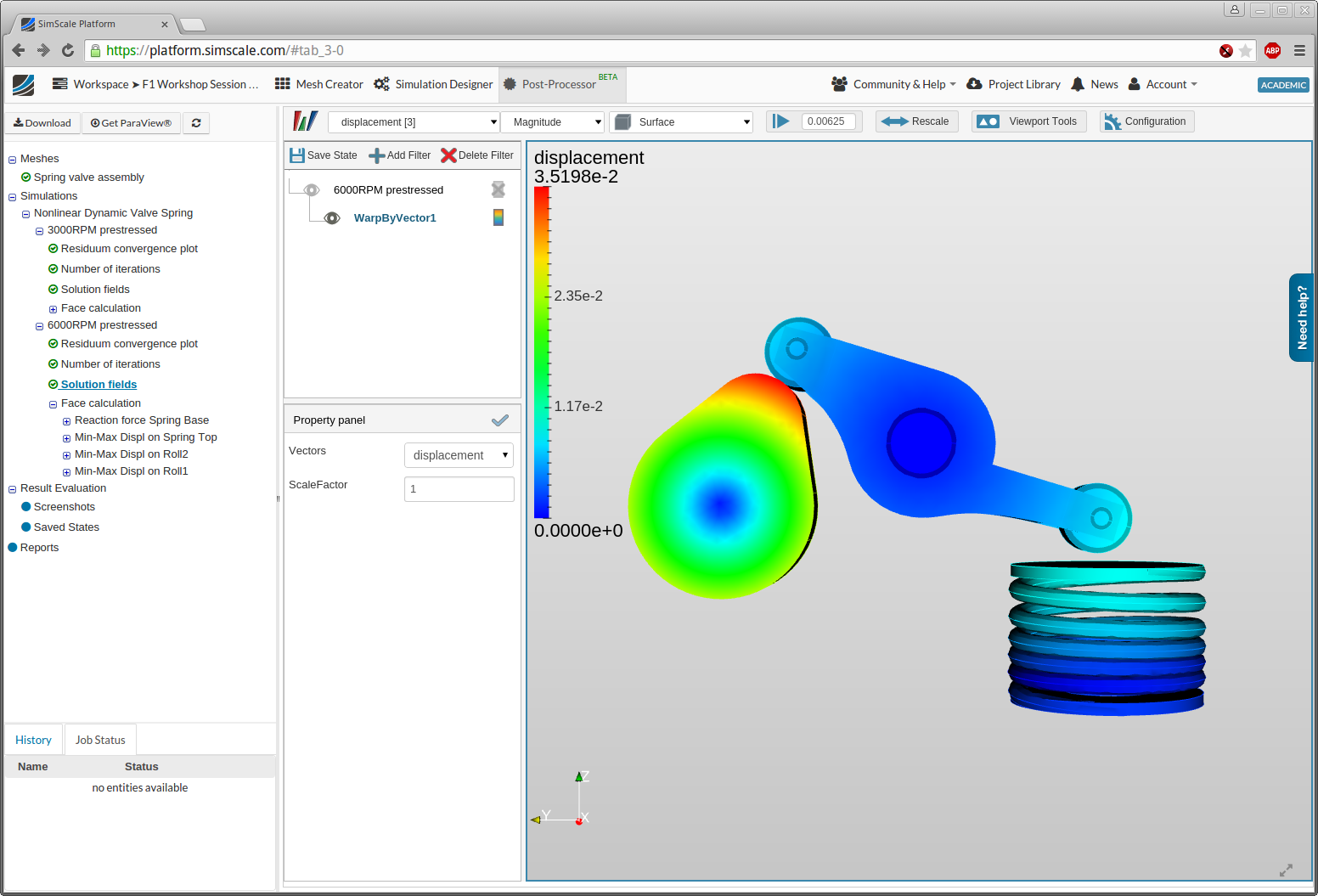Toggle visibility of 6000RPM prestressed
The width and height of the screenshot is (1318, 896).
(312, 190)
